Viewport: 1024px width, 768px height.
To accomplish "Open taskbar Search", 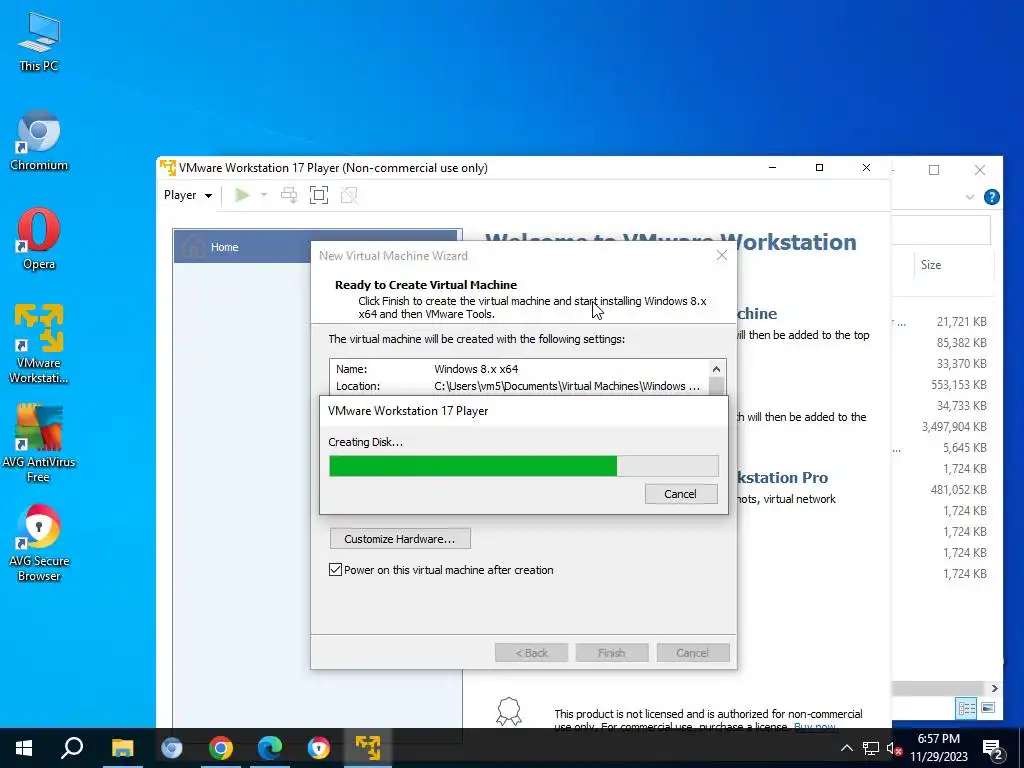I will click(72, 748).
